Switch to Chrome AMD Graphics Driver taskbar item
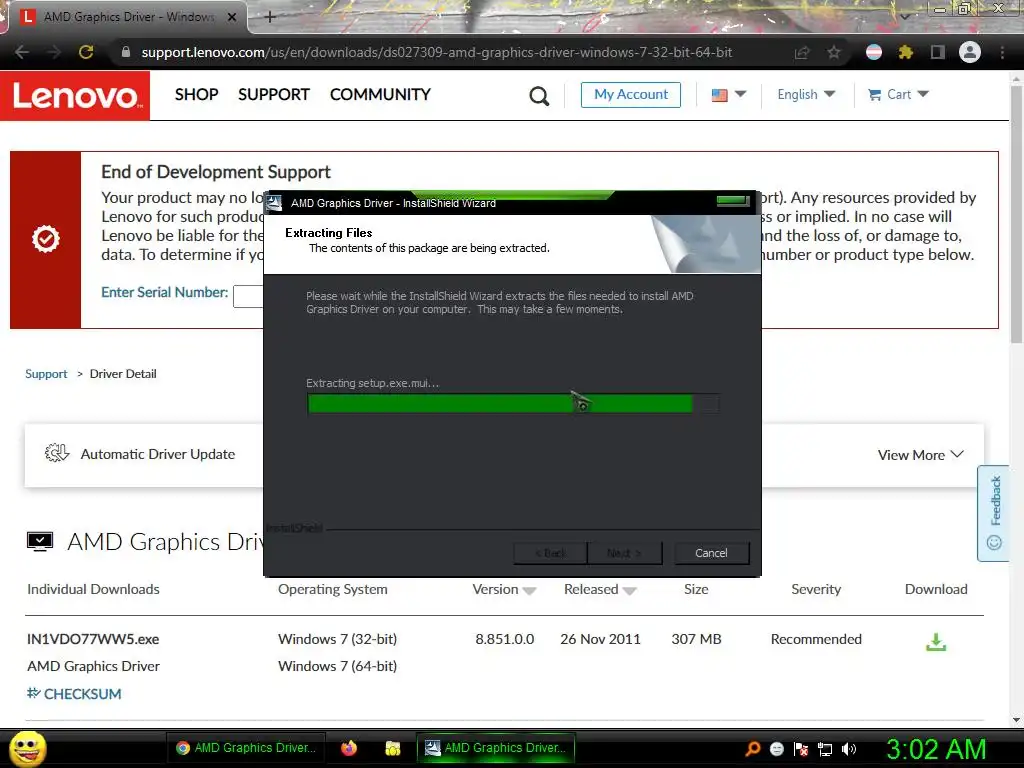1024x768 pixels. pyautogui.click(x=246, y=748)
